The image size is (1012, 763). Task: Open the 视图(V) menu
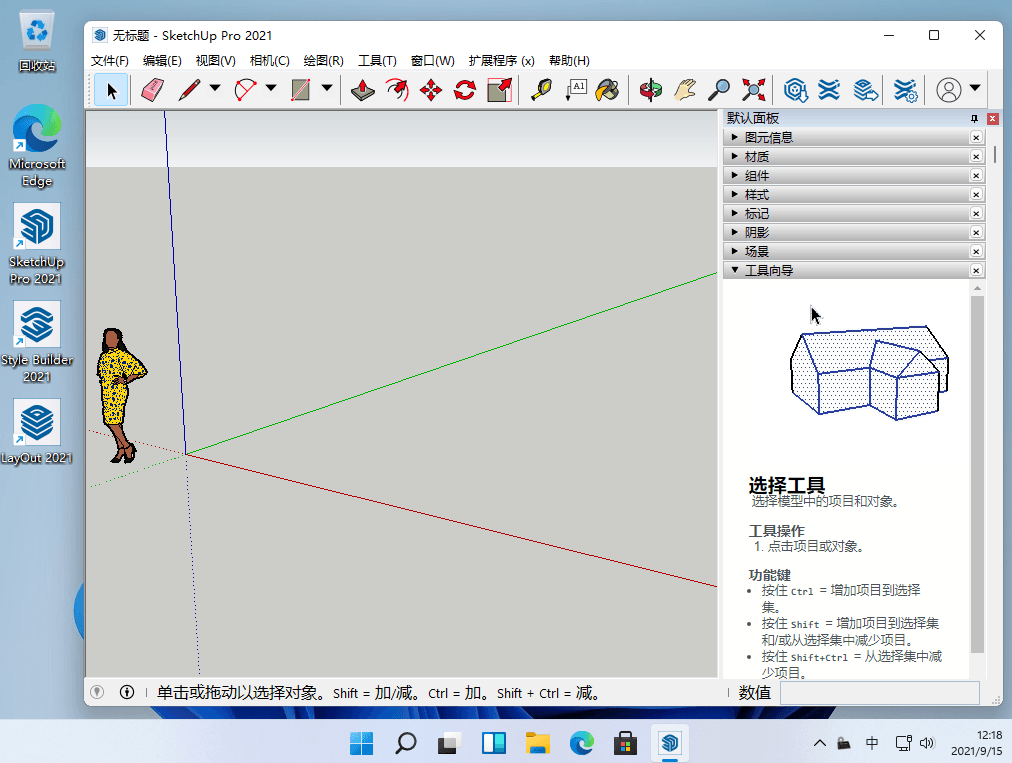[216, 61]
